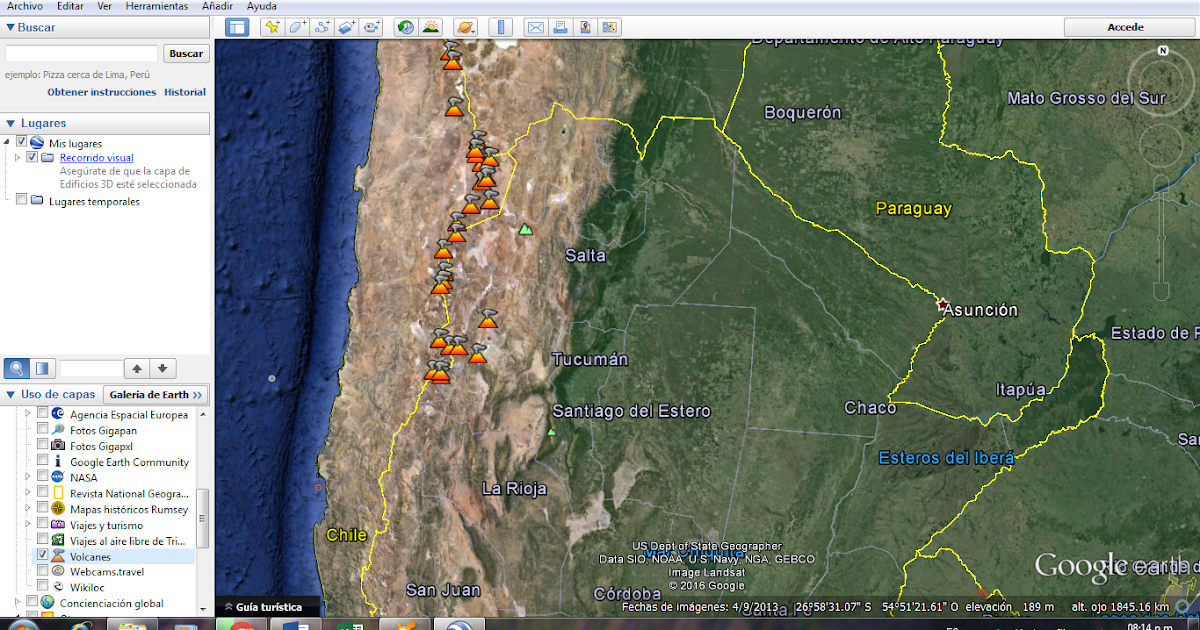The image size is (1200, 630).
Task: Open the Herramientas menu
Action: [156, 6]
